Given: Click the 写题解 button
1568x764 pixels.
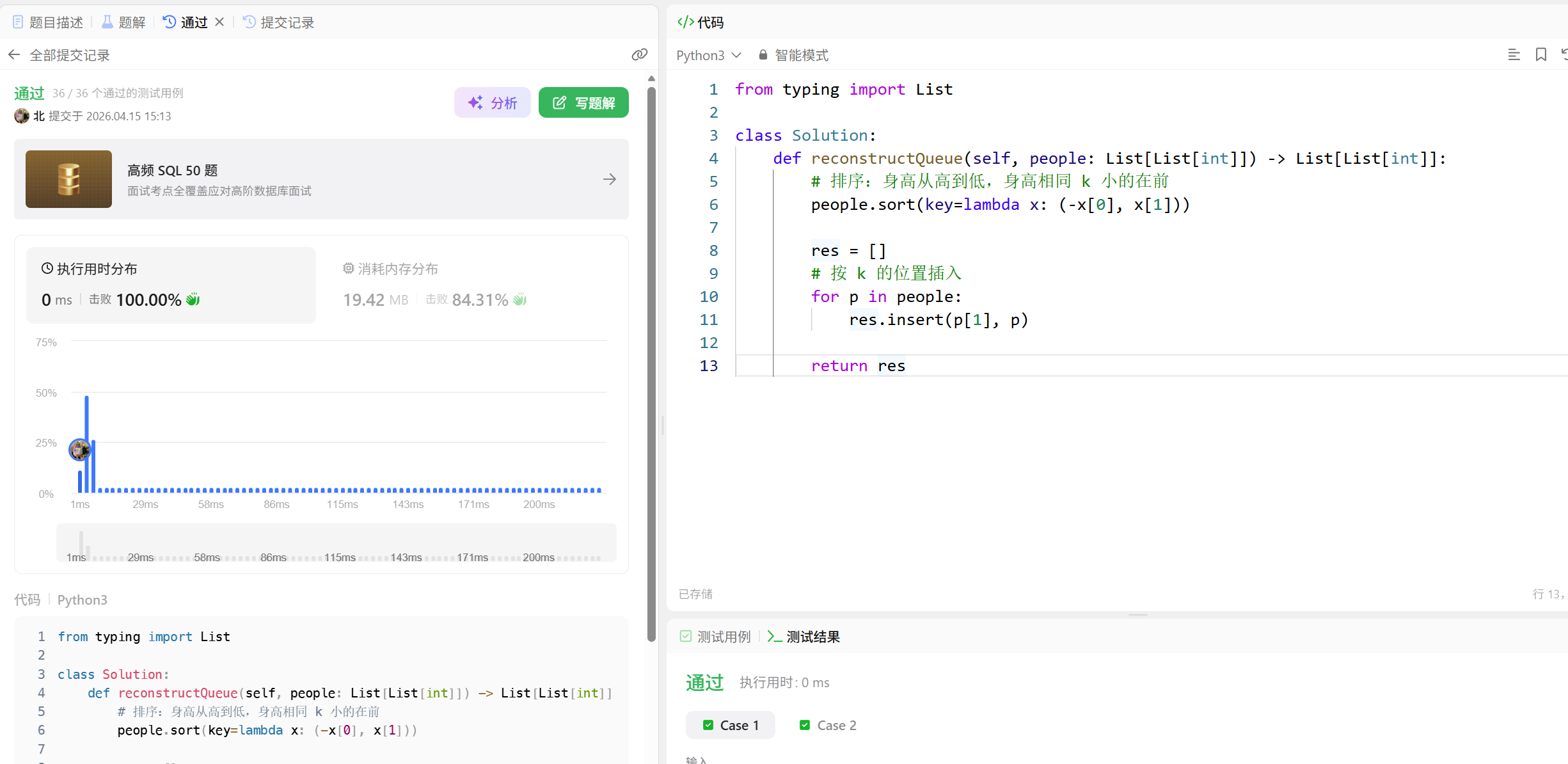Looking at the screenshot, I should point(583,102).
